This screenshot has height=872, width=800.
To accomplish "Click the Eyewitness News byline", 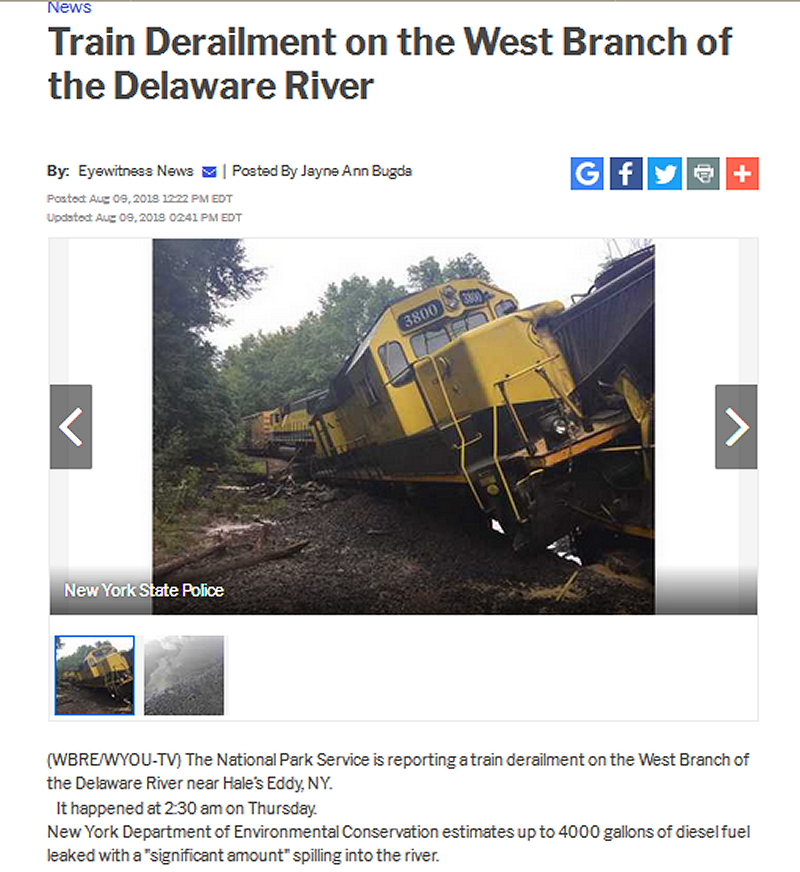I will (x=136, y=171).
